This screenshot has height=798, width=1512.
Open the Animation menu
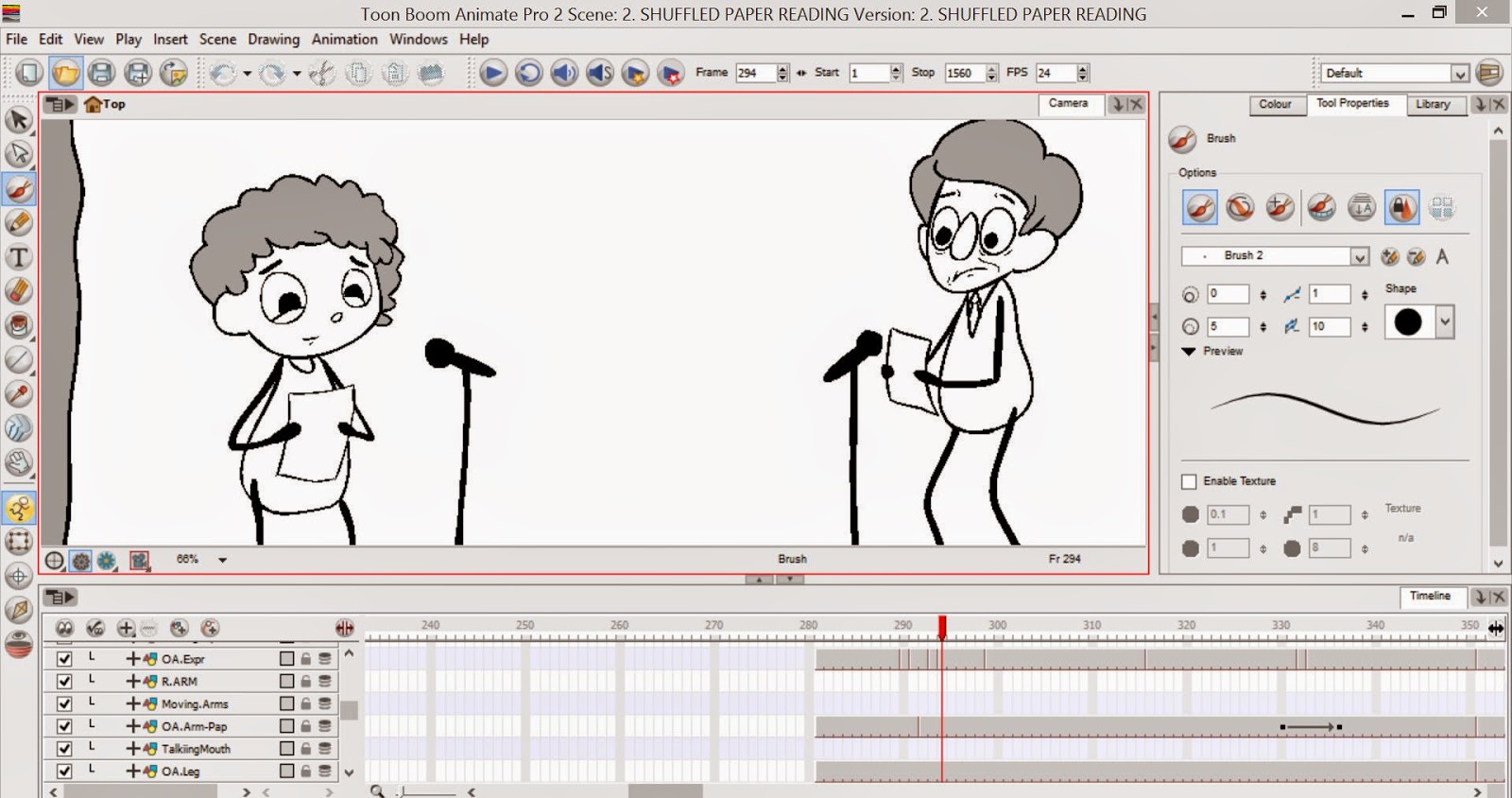(x=344, y=39)
